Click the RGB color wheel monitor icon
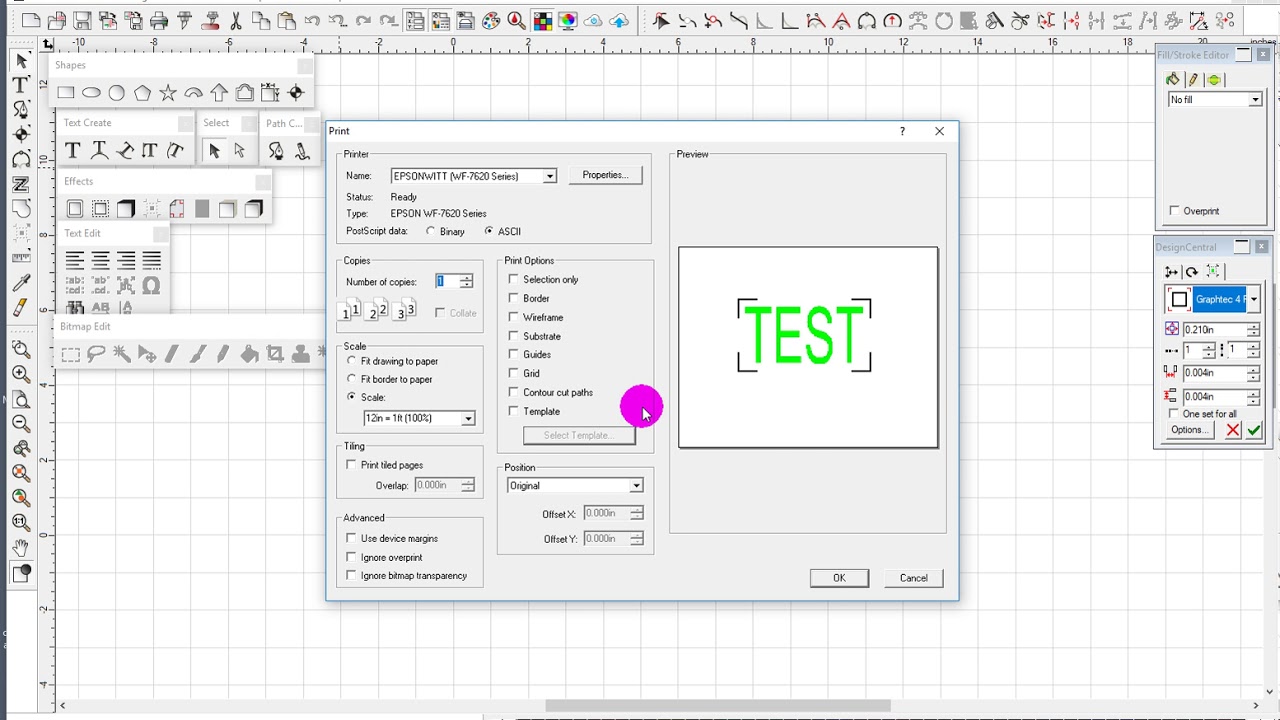 tap(568, 20)
